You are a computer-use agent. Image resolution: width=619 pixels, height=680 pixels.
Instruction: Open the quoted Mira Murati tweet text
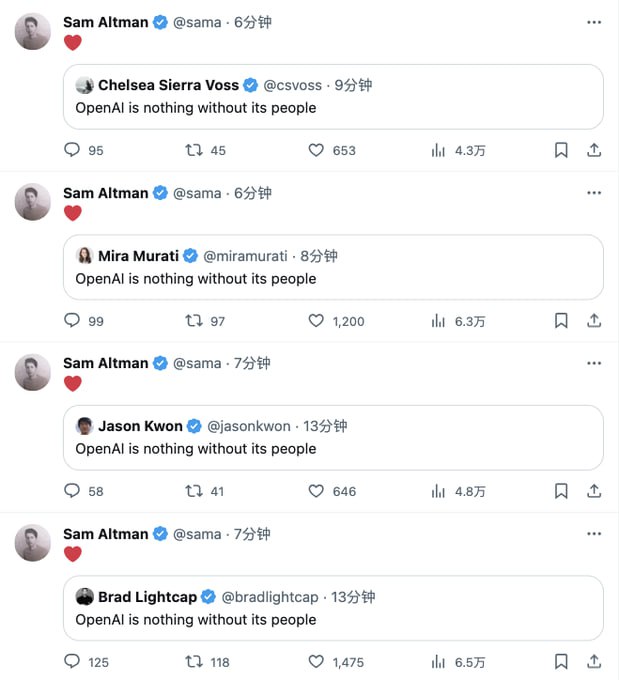[x=196, y=279]
